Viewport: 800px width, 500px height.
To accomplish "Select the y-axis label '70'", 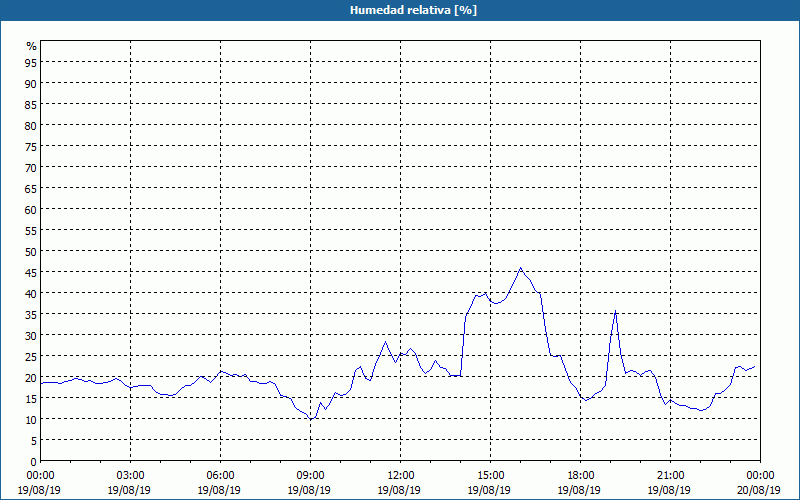I will coord(31,167).
